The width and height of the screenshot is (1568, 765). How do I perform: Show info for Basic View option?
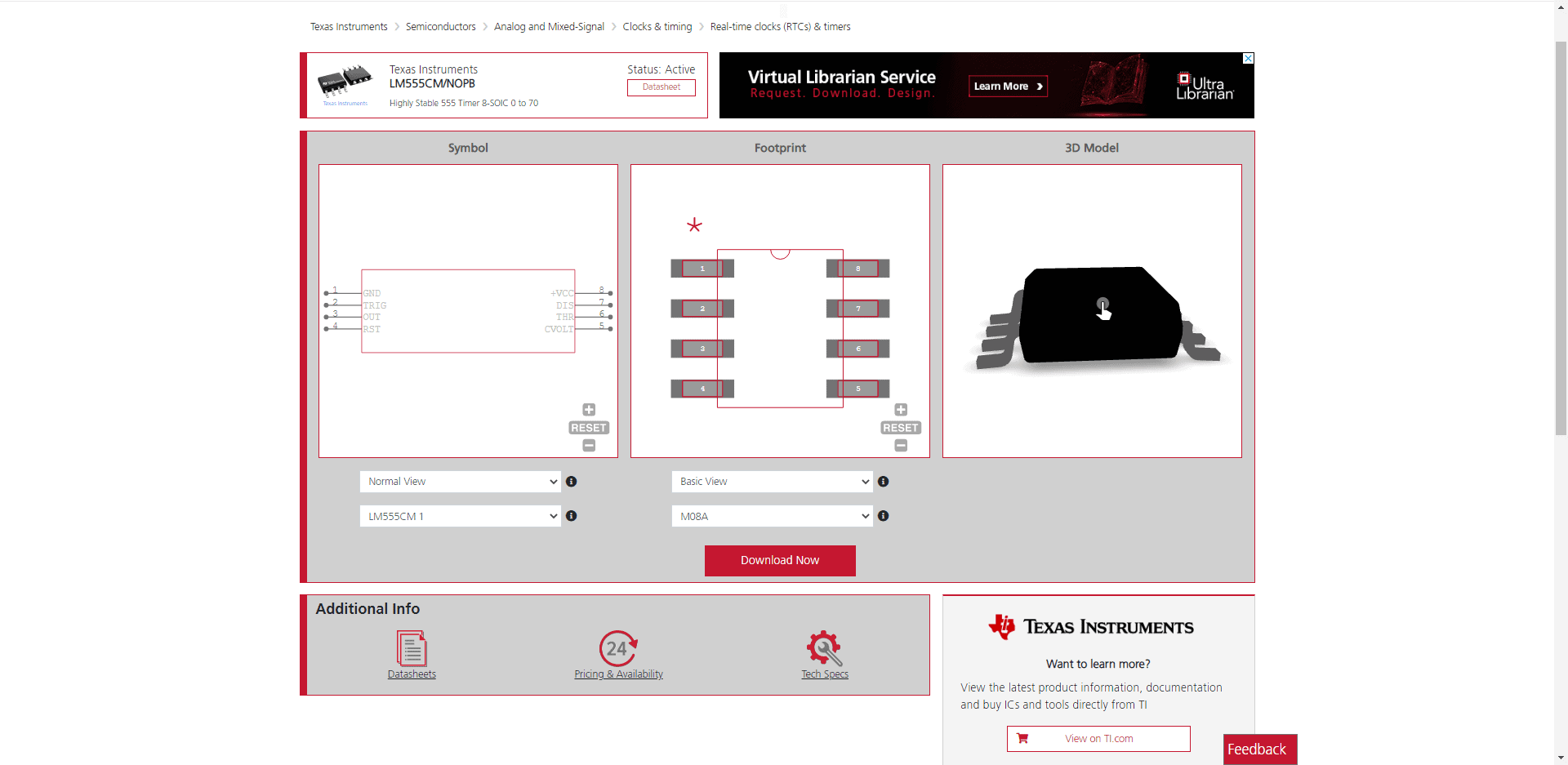(884, 482)
